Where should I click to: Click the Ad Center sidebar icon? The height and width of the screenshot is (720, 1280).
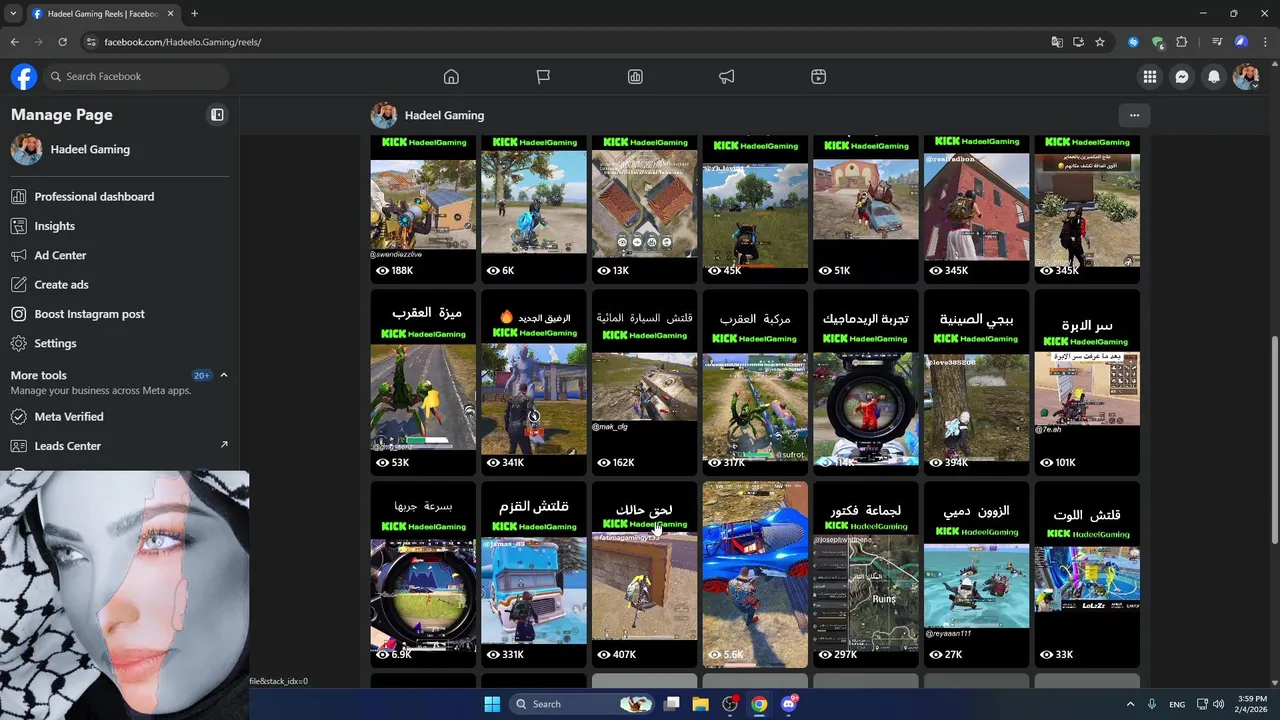pos(19,255)
